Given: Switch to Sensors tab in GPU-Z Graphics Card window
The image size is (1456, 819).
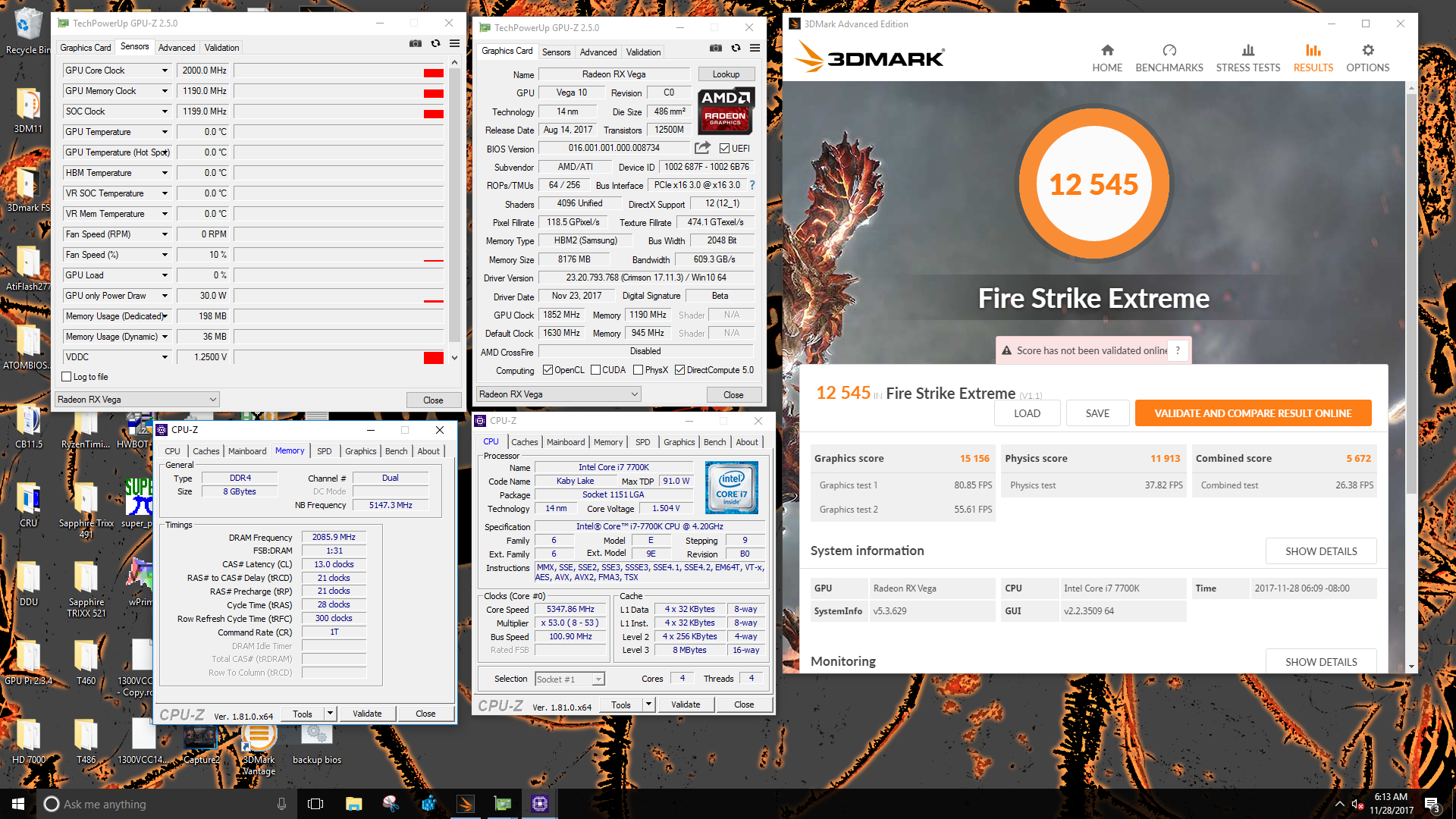Looking at the screenshot, I should click(x=556, y=52).
